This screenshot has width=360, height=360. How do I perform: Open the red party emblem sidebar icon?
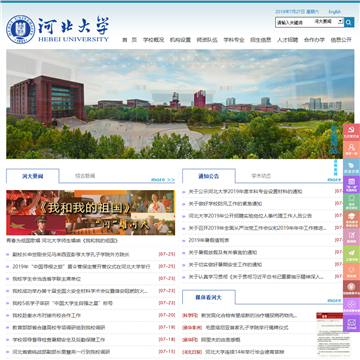click(351, 132)
